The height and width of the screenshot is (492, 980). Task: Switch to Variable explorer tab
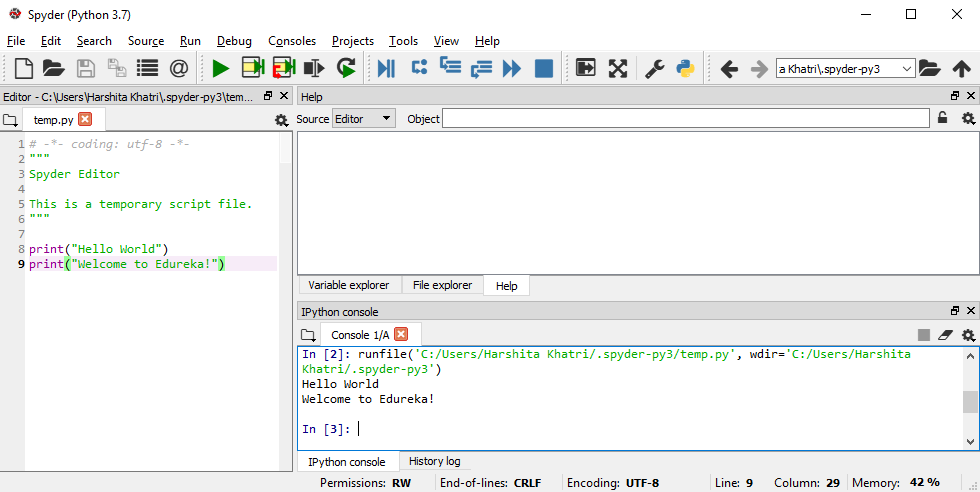click(349, 285)
